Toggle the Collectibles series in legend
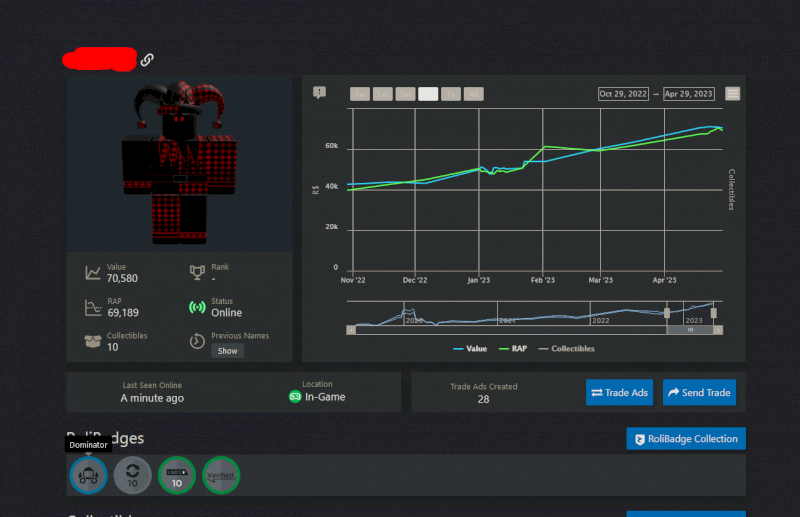This screenshot has height=517, width=800. (x=566, y=349)
